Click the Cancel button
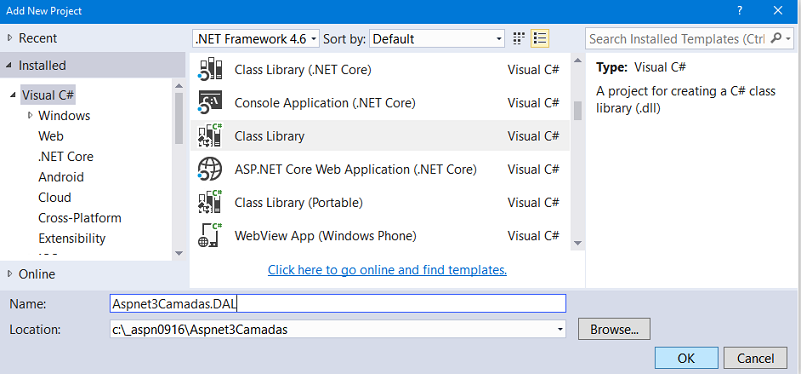 pyautogui.click(x=756, y=358)
